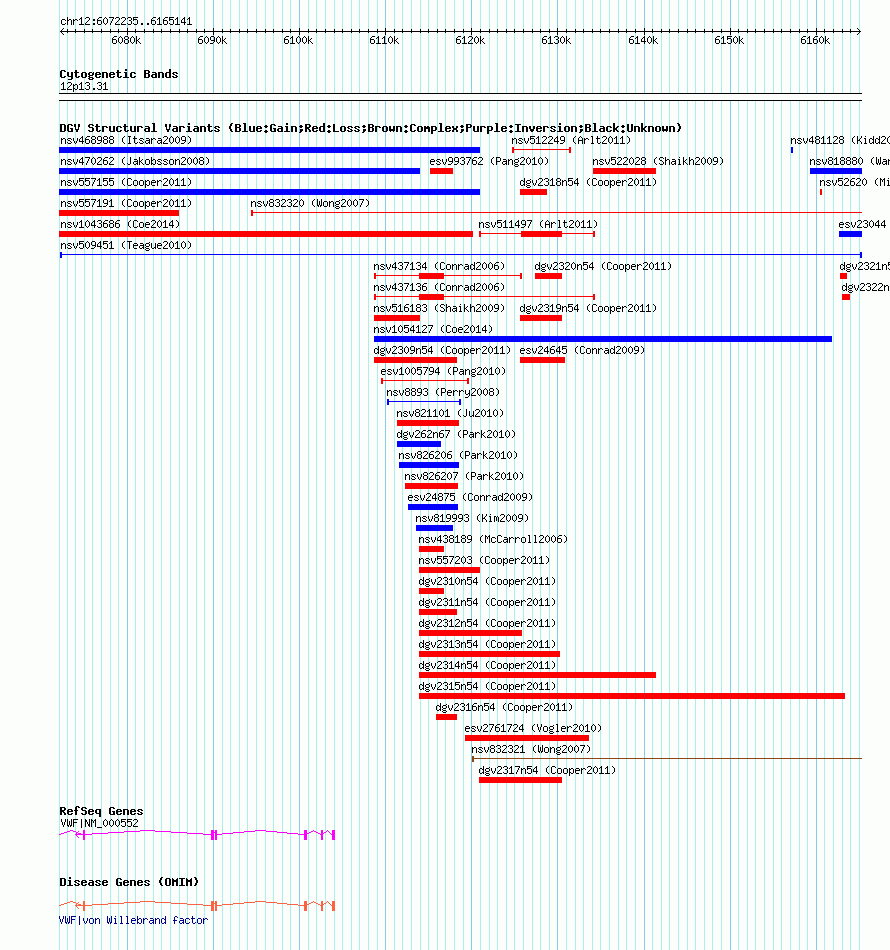Click nsv437136 (Conrad2006) label

coord(439,287)
